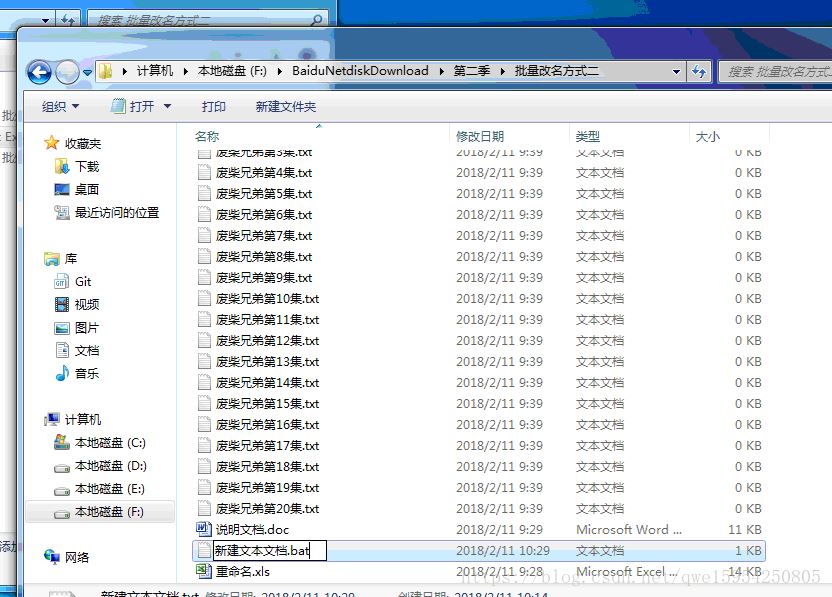Click the folder icon in address bar
This screenshot has height=597, width=832.
tap(106, 71)
